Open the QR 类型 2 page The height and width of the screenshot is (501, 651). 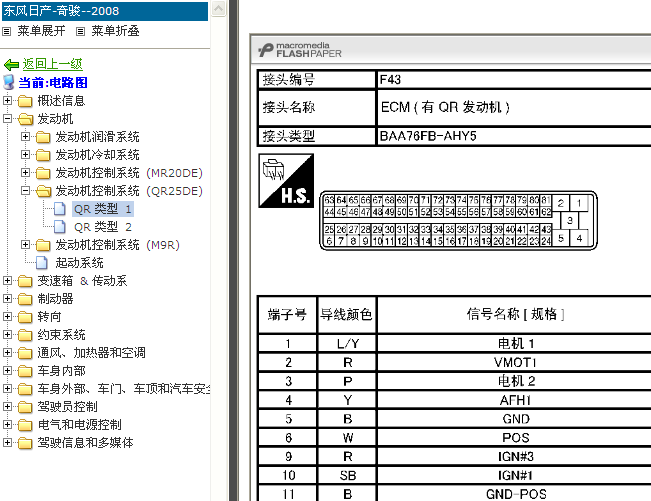pyautogui.click(x=103, y=227)
